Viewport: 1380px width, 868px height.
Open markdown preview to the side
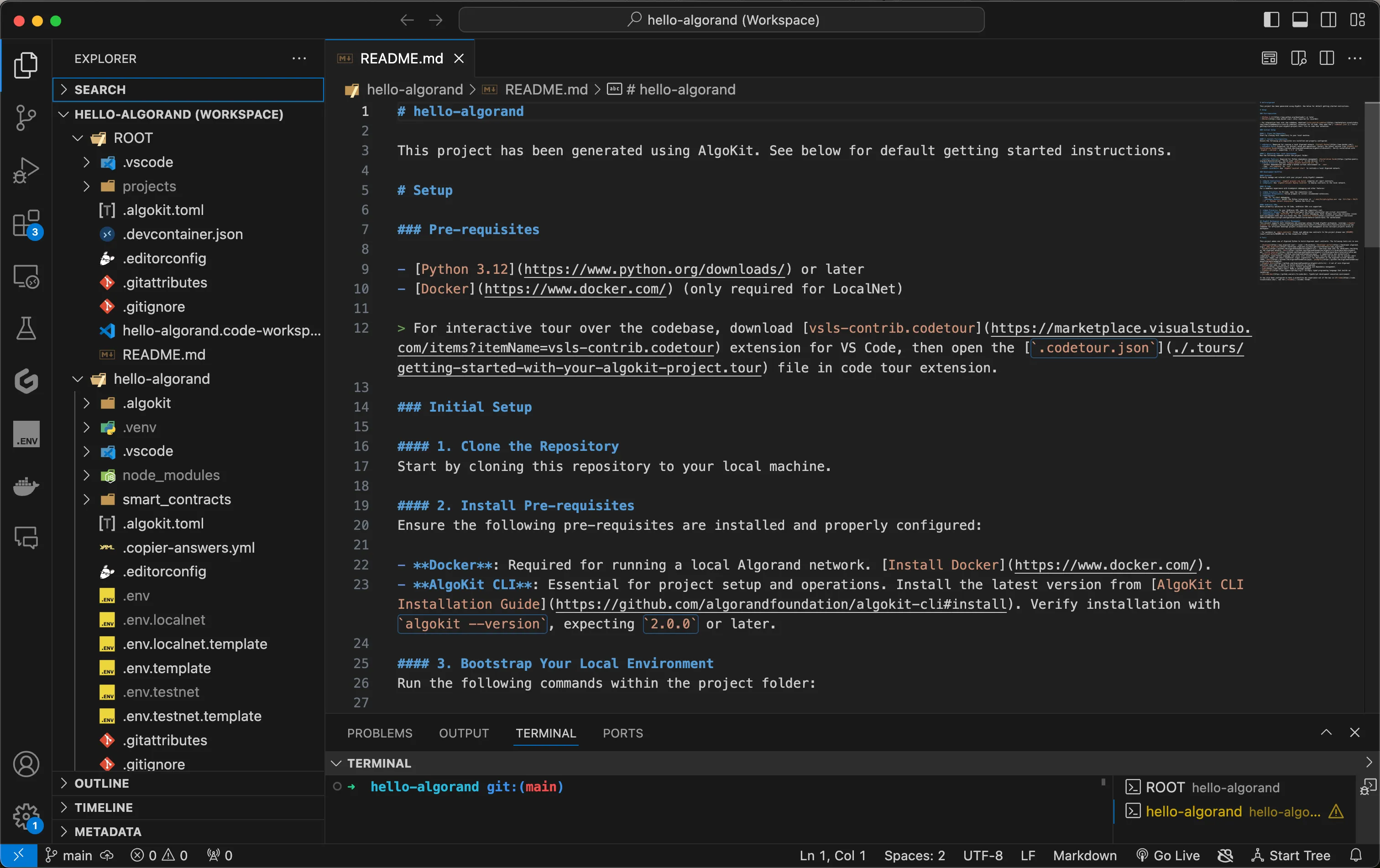point(1298,58)
